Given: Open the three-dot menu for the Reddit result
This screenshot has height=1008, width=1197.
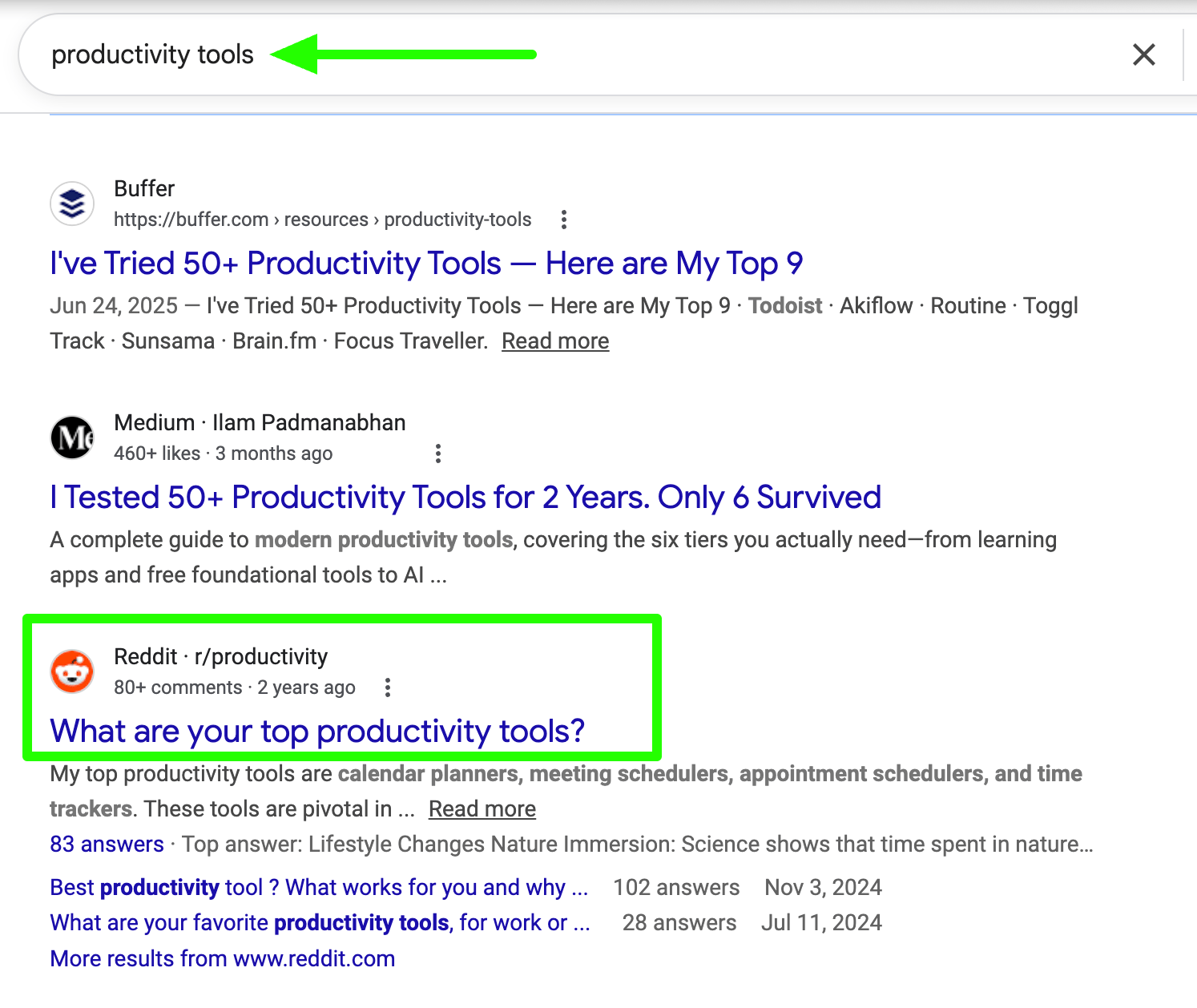Looking at the screenshot, I should click(x=388, y=687).
